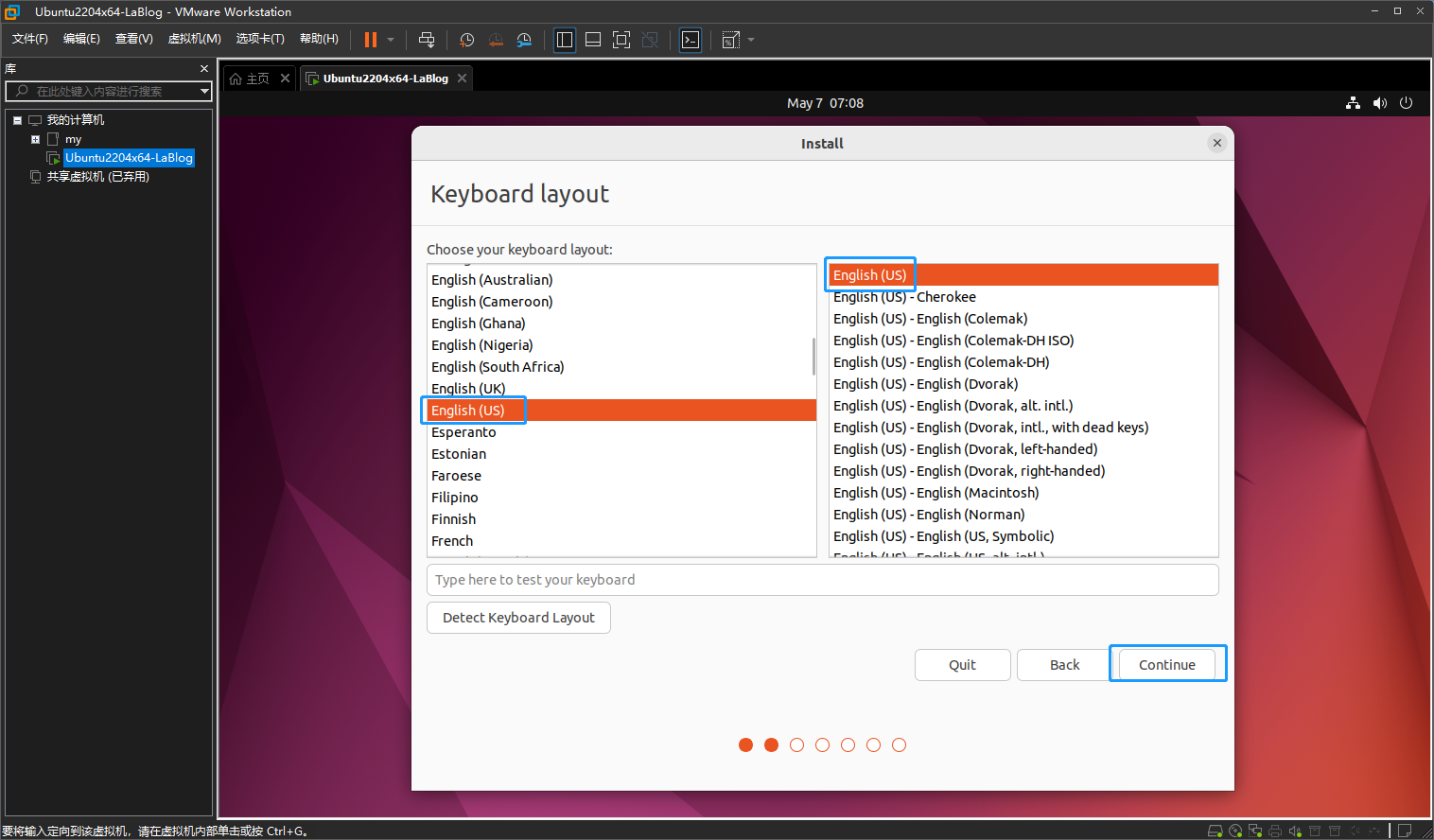Open the 查看(V) menu
The image size is (1434, 840).
tap(133, 39)
